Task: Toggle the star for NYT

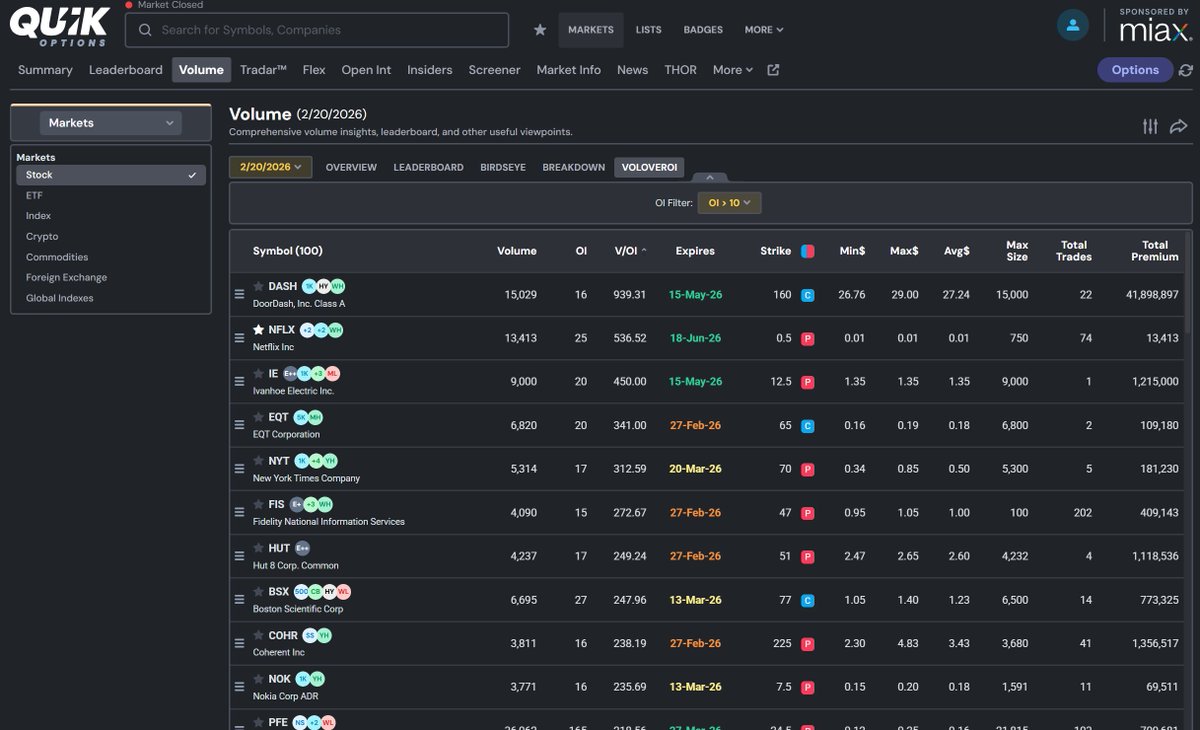Action: 258,461
